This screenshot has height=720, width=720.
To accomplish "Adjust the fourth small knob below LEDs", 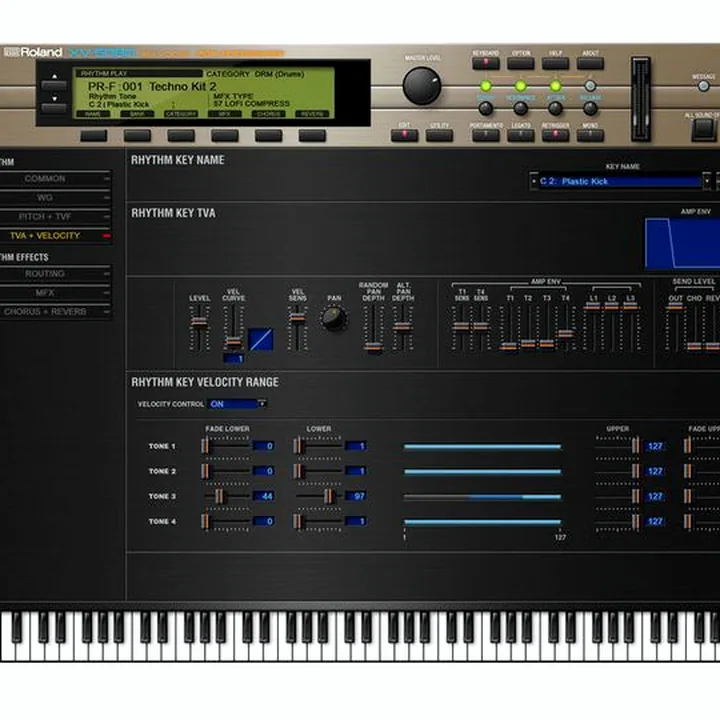I will click(x=590, y=108).
